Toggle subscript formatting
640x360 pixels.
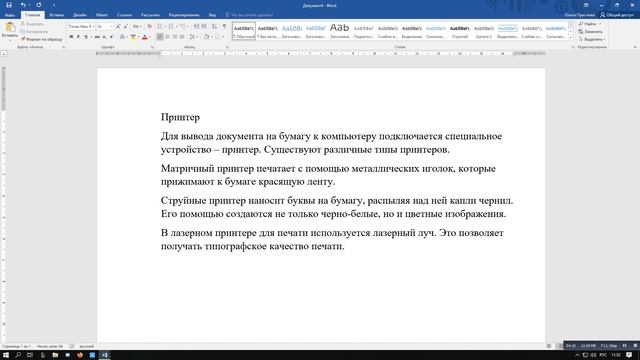pos(104,37)
